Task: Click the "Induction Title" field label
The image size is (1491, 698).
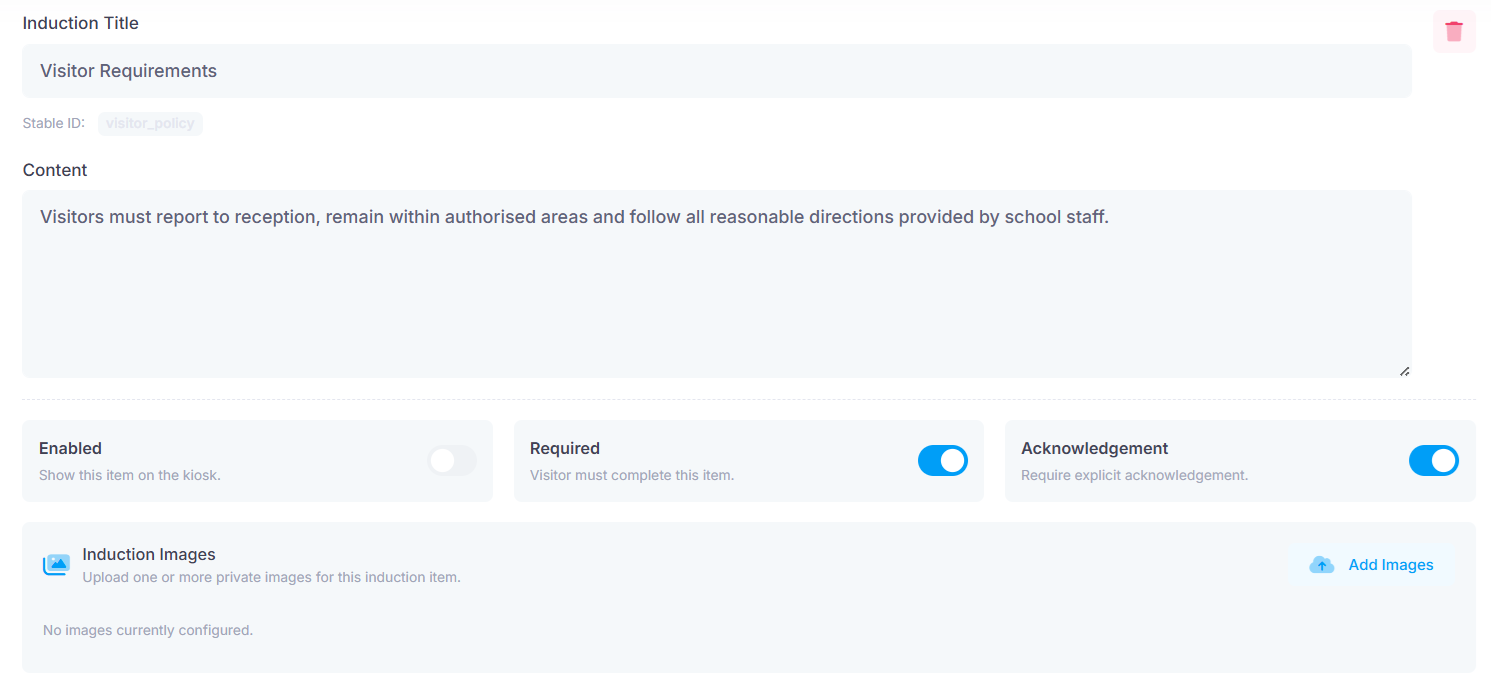Action: pyautogui.click(x=81, y=23)
